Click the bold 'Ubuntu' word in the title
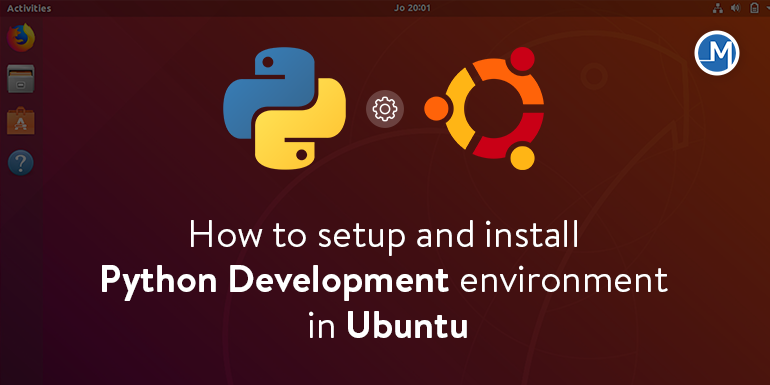Image resolution: width=770 pixels, height=385 pixels. pos(407,326)
